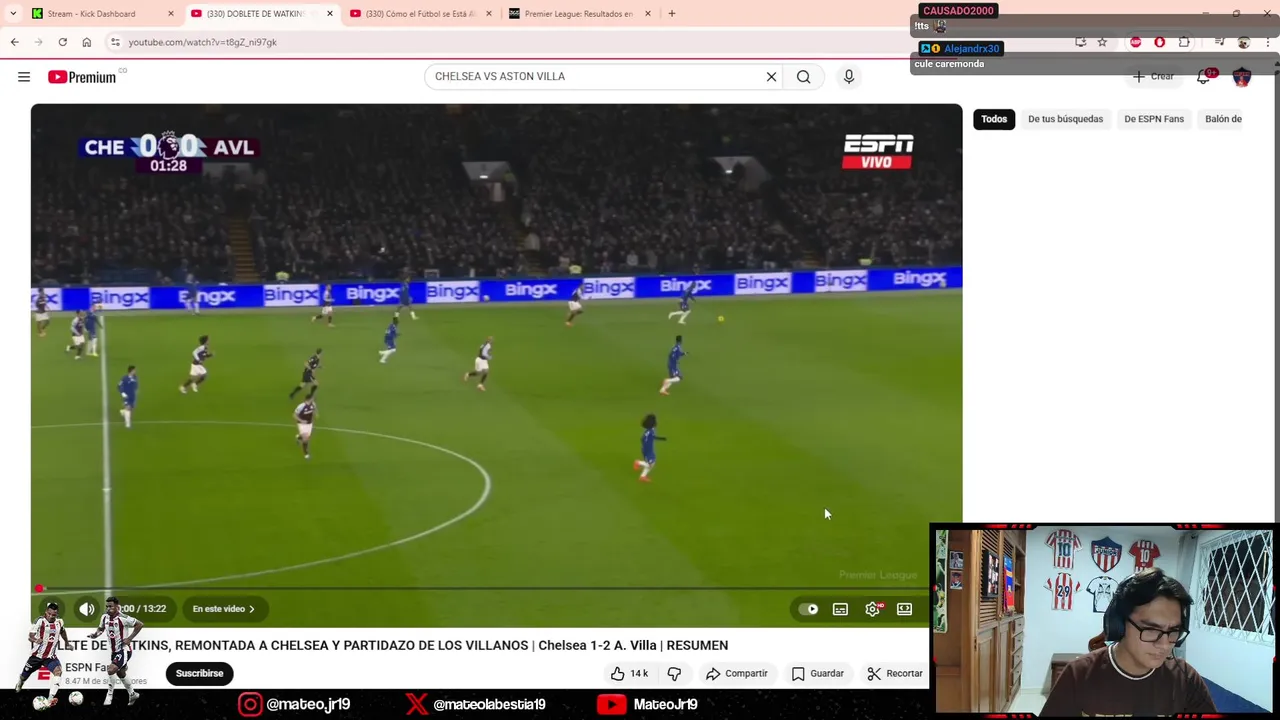This screenshot has width=1280, height=720.
Task: Close the DOBLETE DE WATKINS tab
Action: pyautogui.click(x=330, y=14)
